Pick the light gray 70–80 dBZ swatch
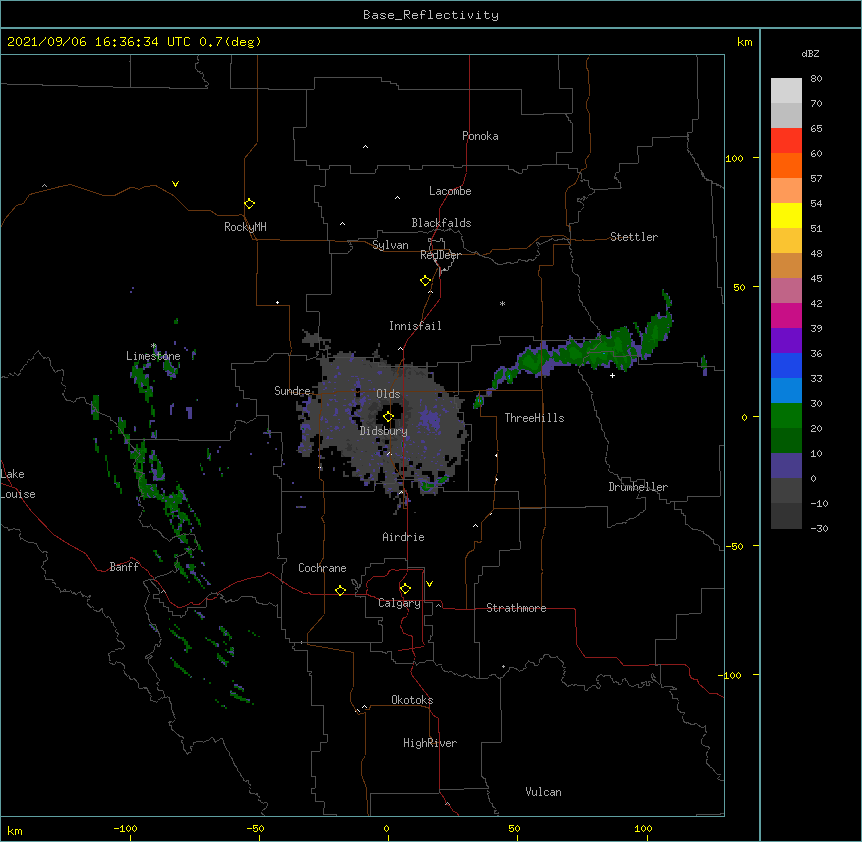The height and width of the screenshot is (842, 862). [786, 91]
